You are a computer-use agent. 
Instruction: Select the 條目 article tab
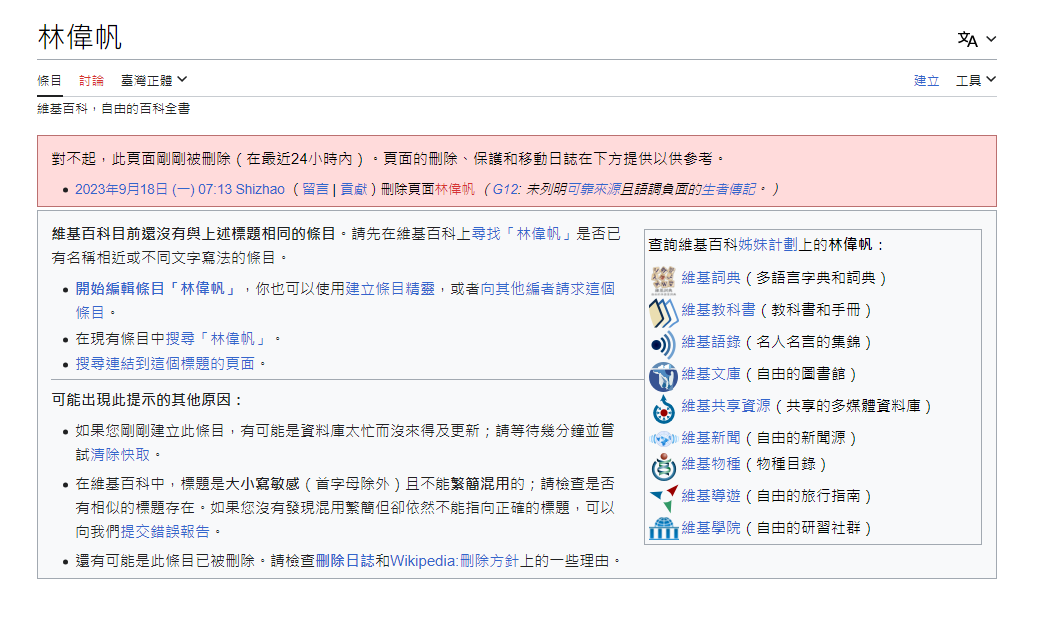click(x=49, y=81)
